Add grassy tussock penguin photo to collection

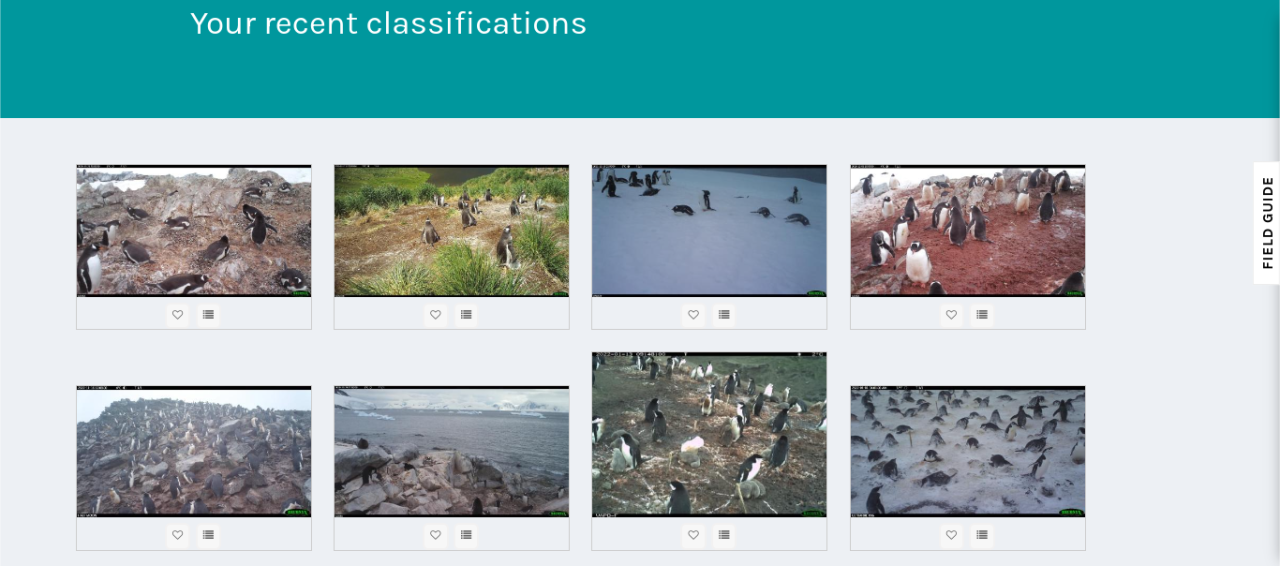point(466,314)
